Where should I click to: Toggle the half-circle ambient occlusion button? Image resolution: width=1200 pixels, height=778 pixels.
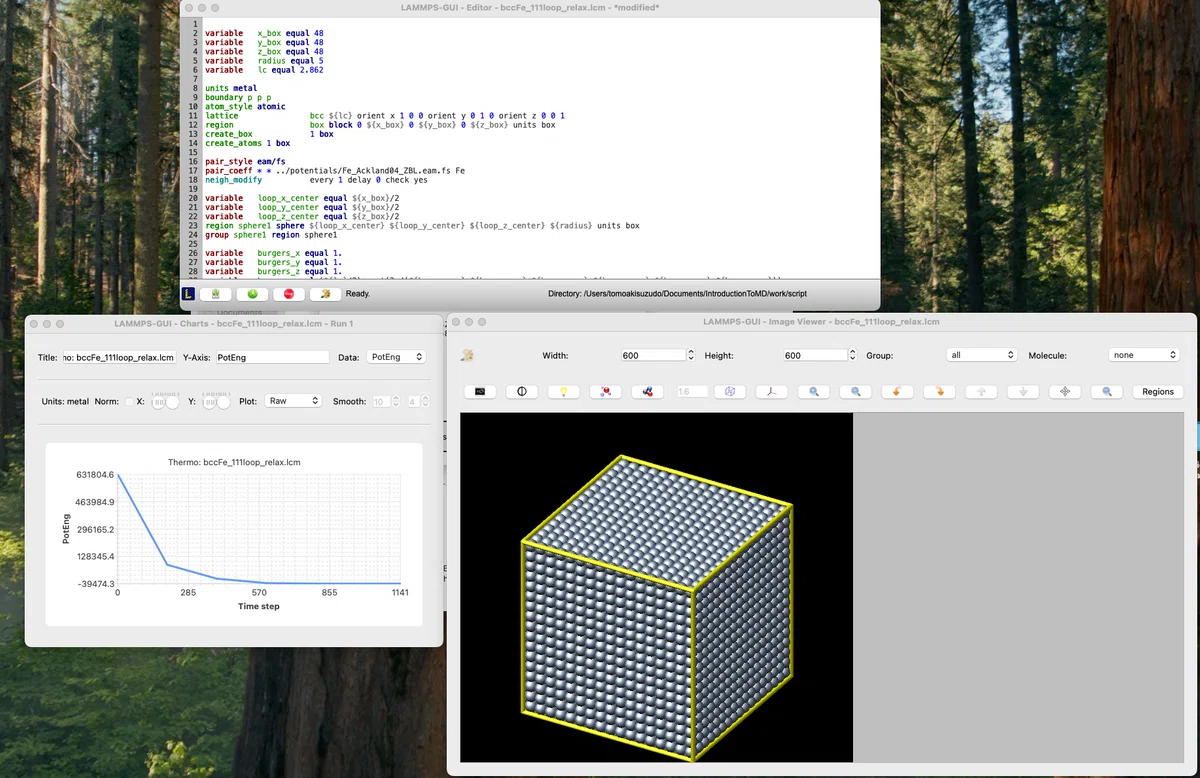coord(522,392)
